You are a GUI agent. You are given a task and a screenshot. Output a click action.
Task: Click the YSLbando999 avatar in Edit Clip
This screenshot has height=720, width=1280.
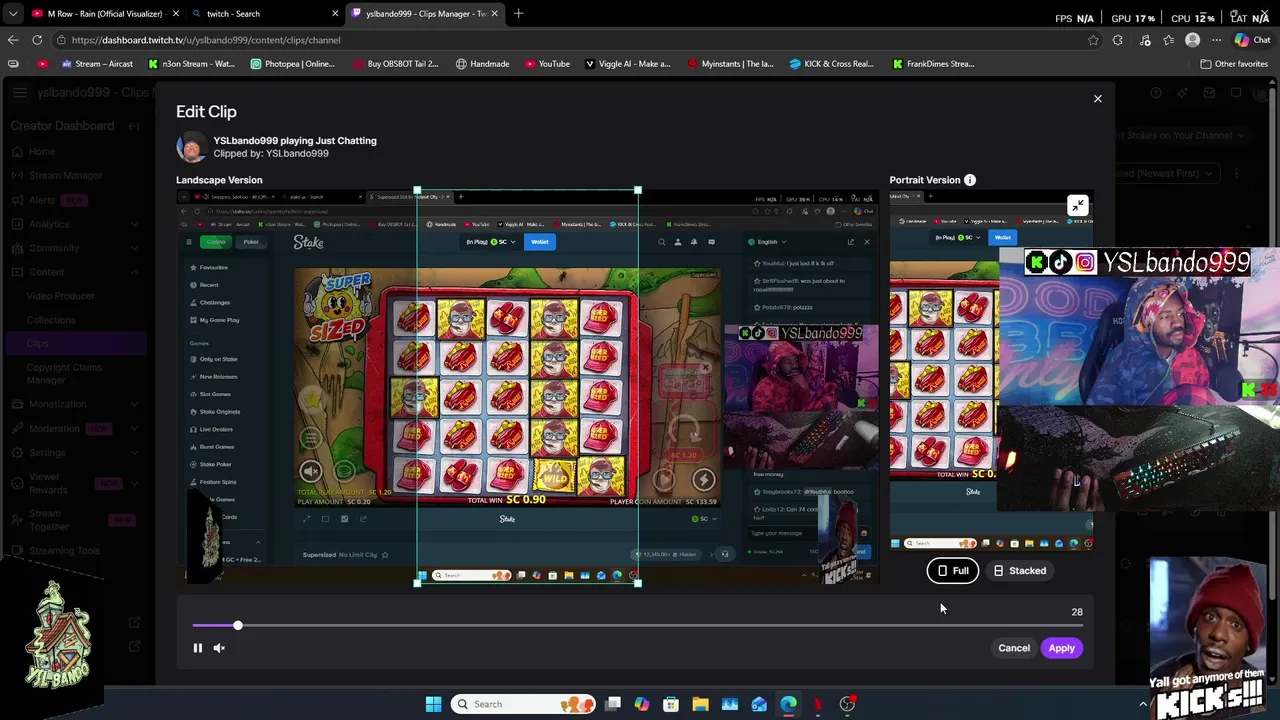click(x=191, y=147)
